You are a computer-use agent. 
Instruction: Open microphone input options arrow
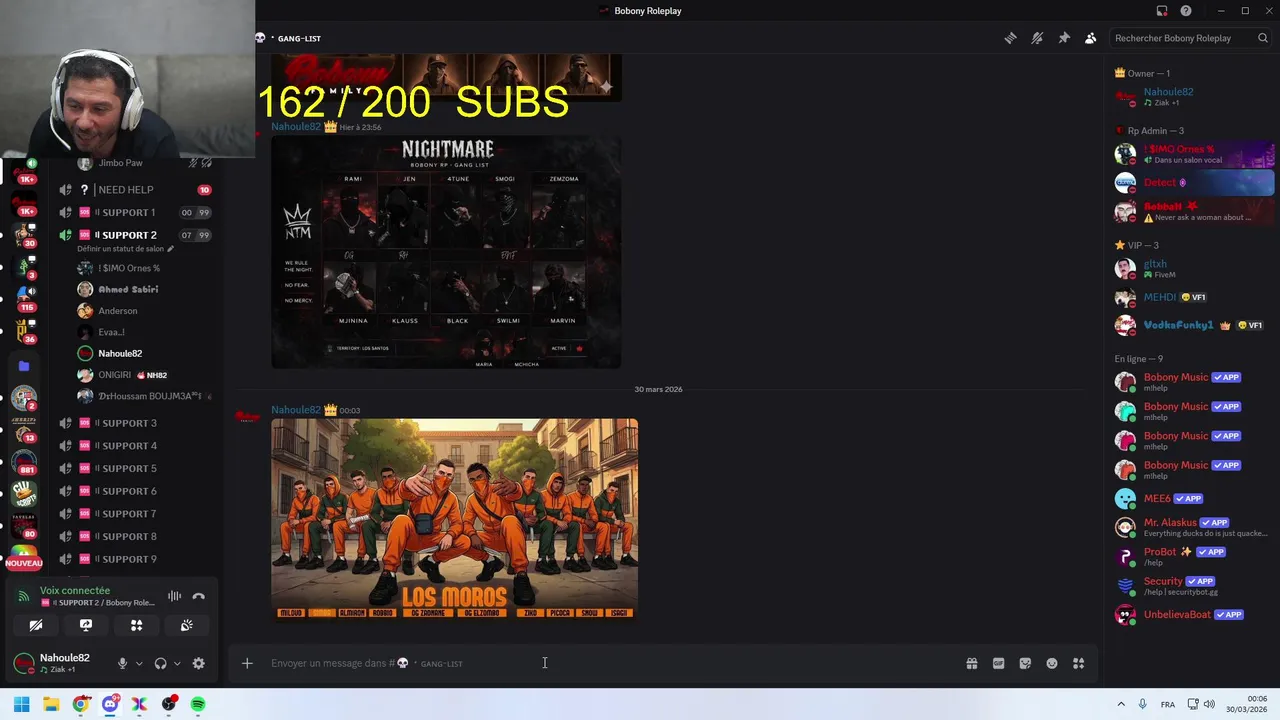pos(139,663)
